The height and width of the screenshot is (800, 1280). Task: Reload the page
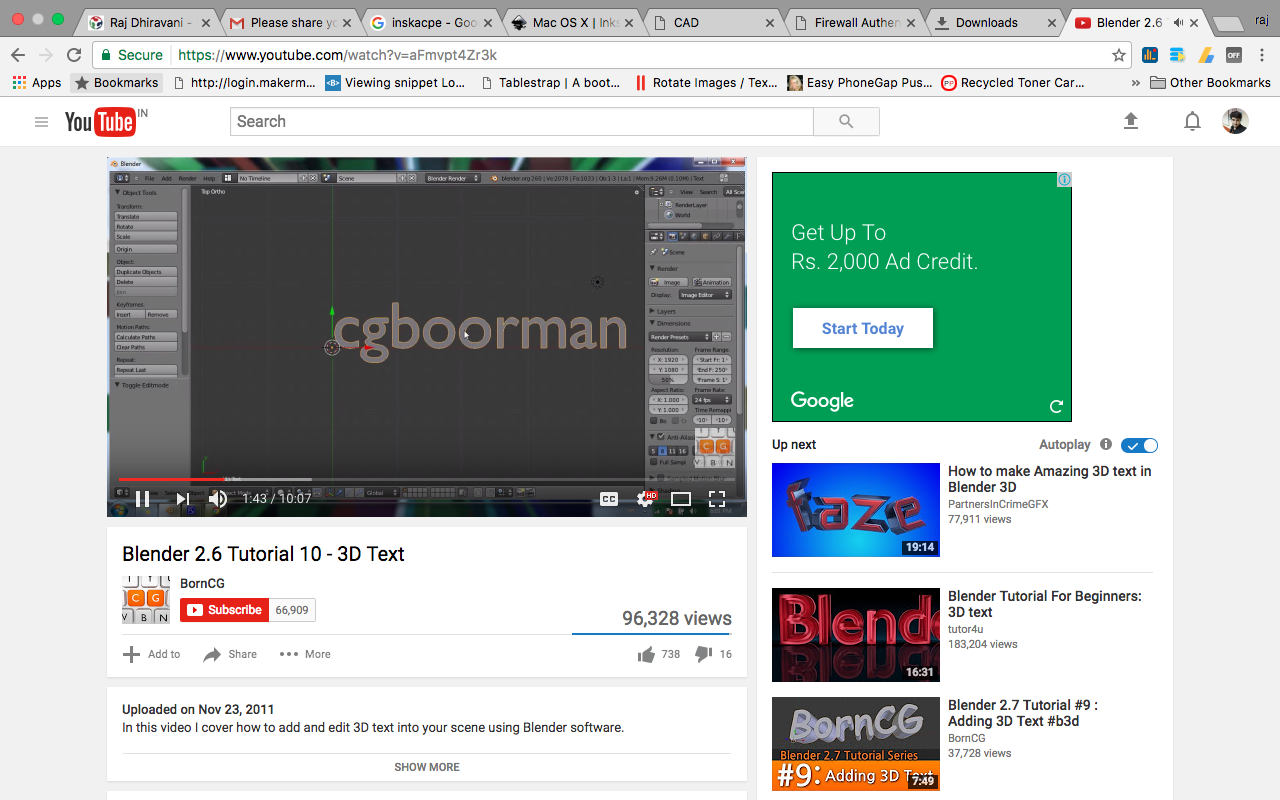tap(74, 55)
